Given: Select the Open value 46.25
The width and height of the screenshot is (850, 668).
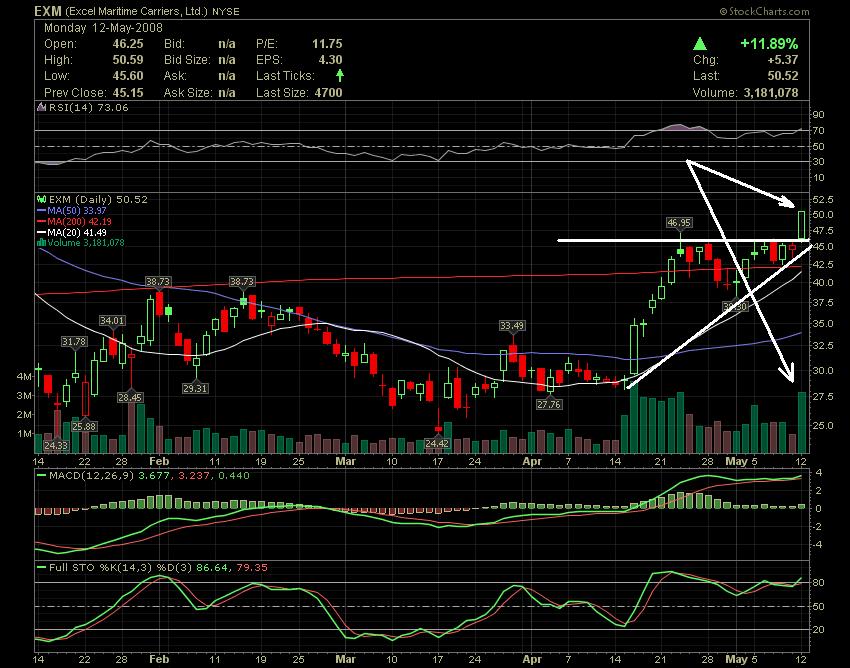Looking at the screenshot, I should click(x=128, y=44).
